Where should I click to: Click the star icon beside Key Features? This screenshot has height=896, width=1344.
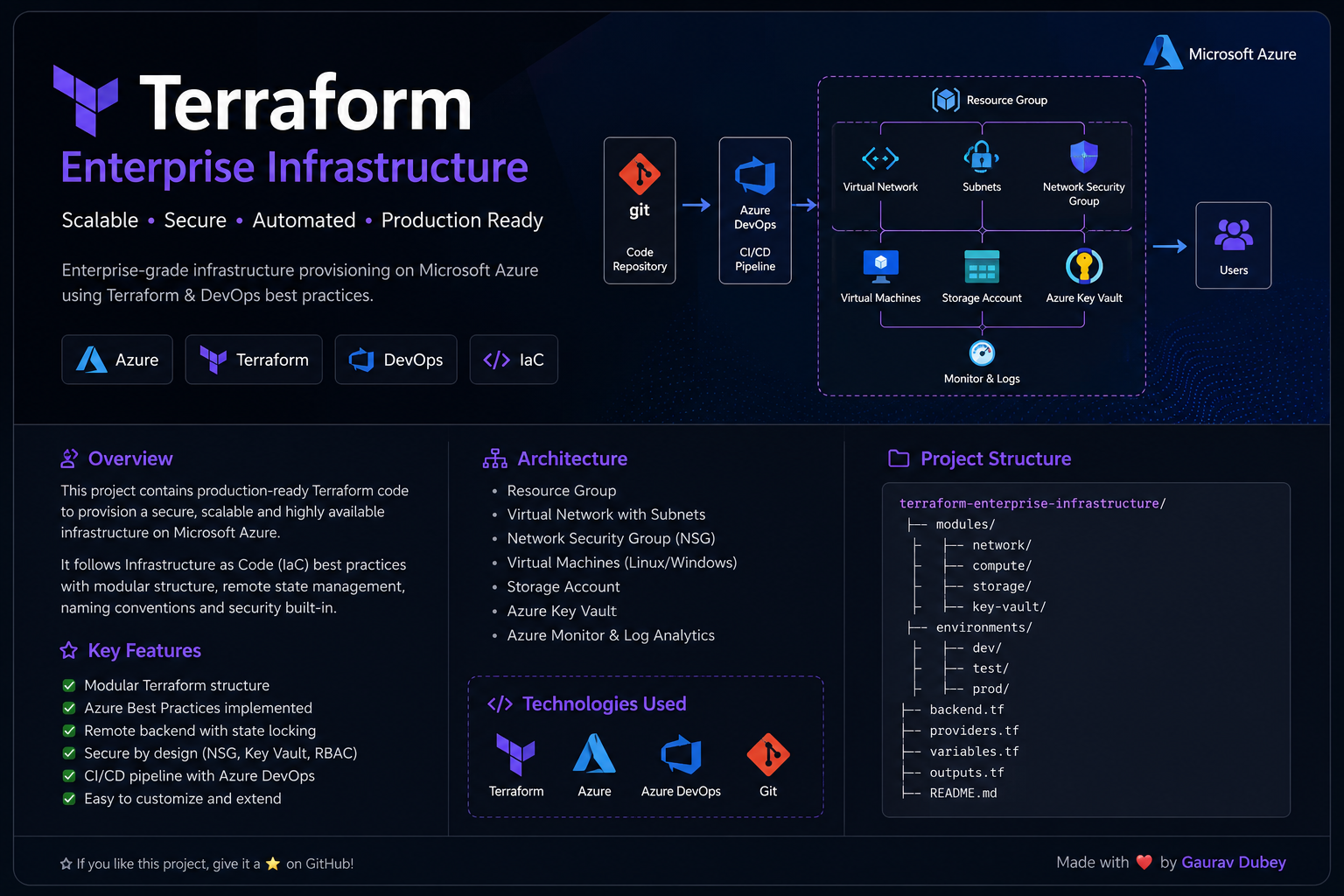(x=68, y=650)
